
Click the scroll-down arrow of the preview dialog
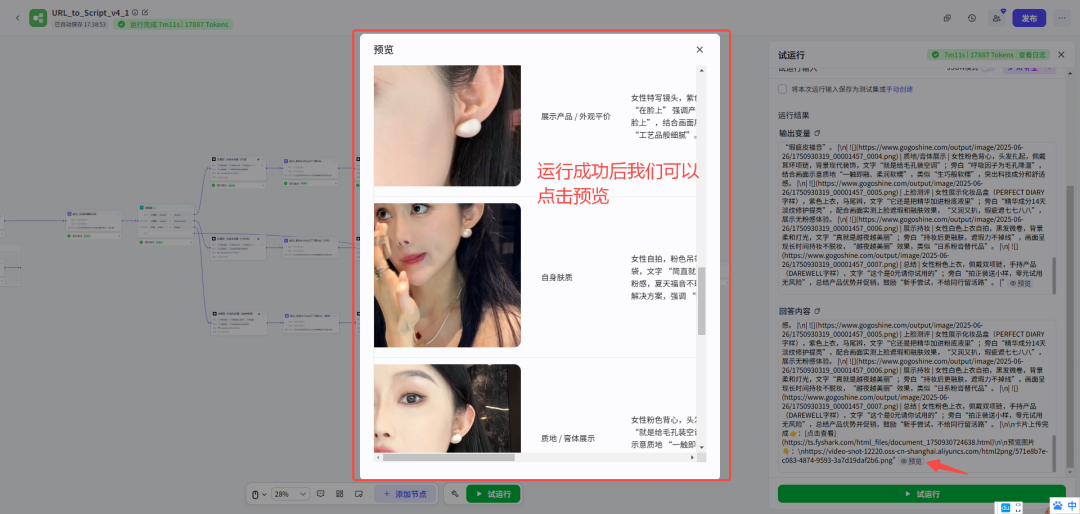pos(702,448)
